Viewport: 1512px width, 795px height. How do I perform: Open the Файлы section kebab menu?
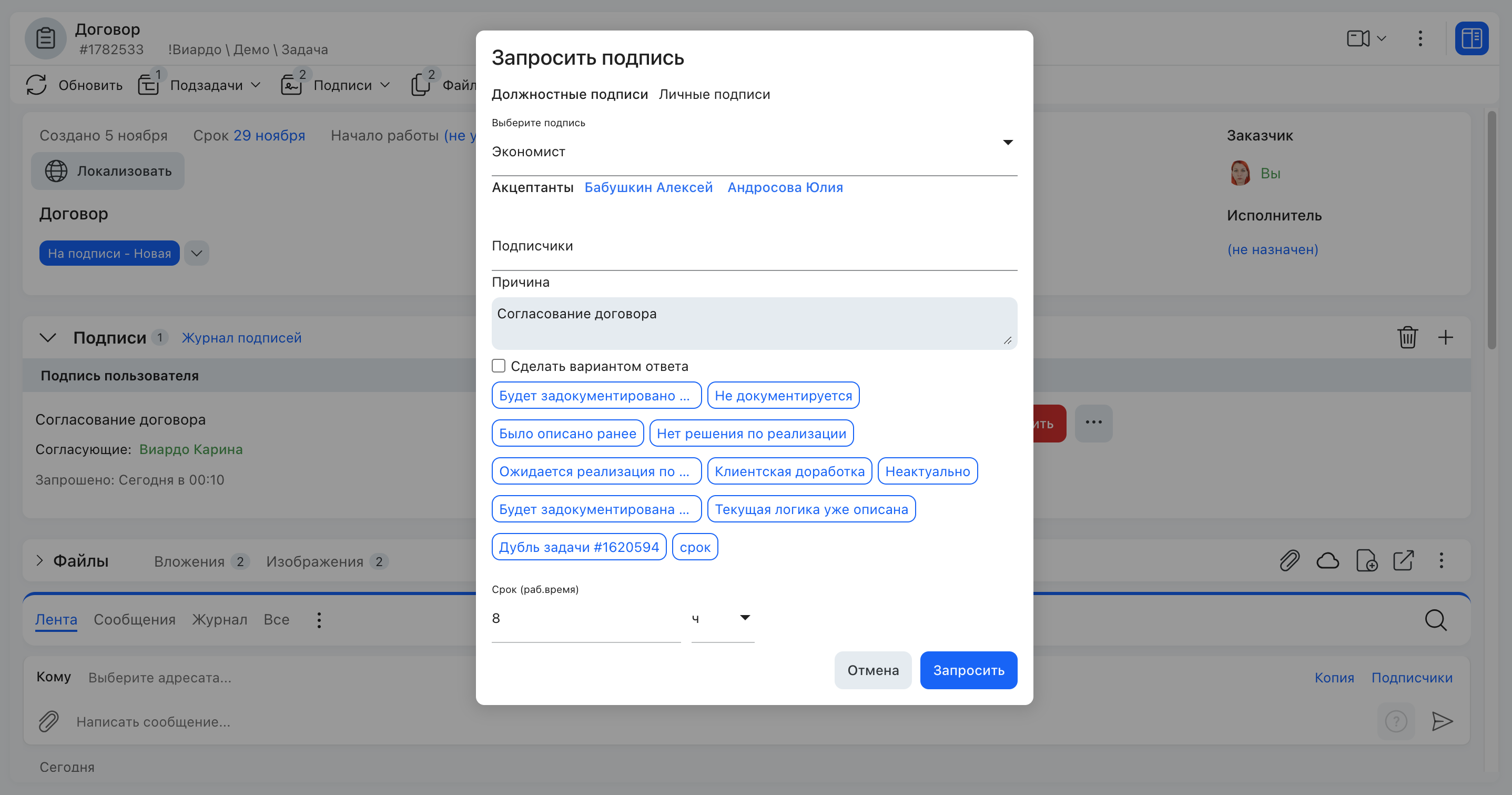pos(1441,561)
